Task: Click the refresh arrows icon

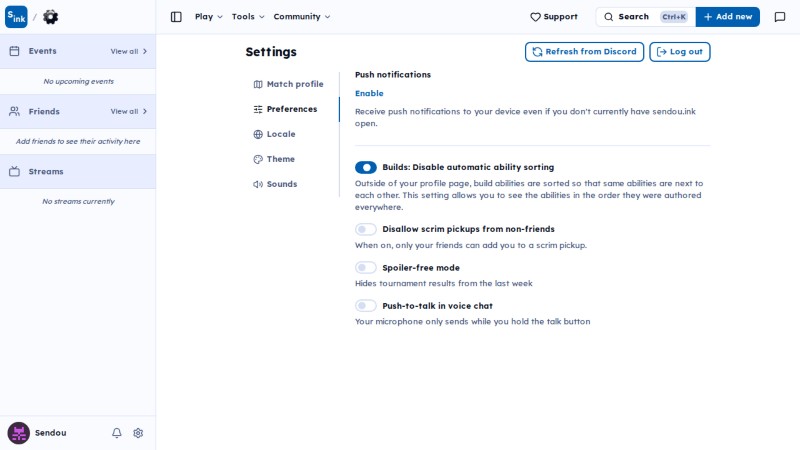Action: click(537, 52)
